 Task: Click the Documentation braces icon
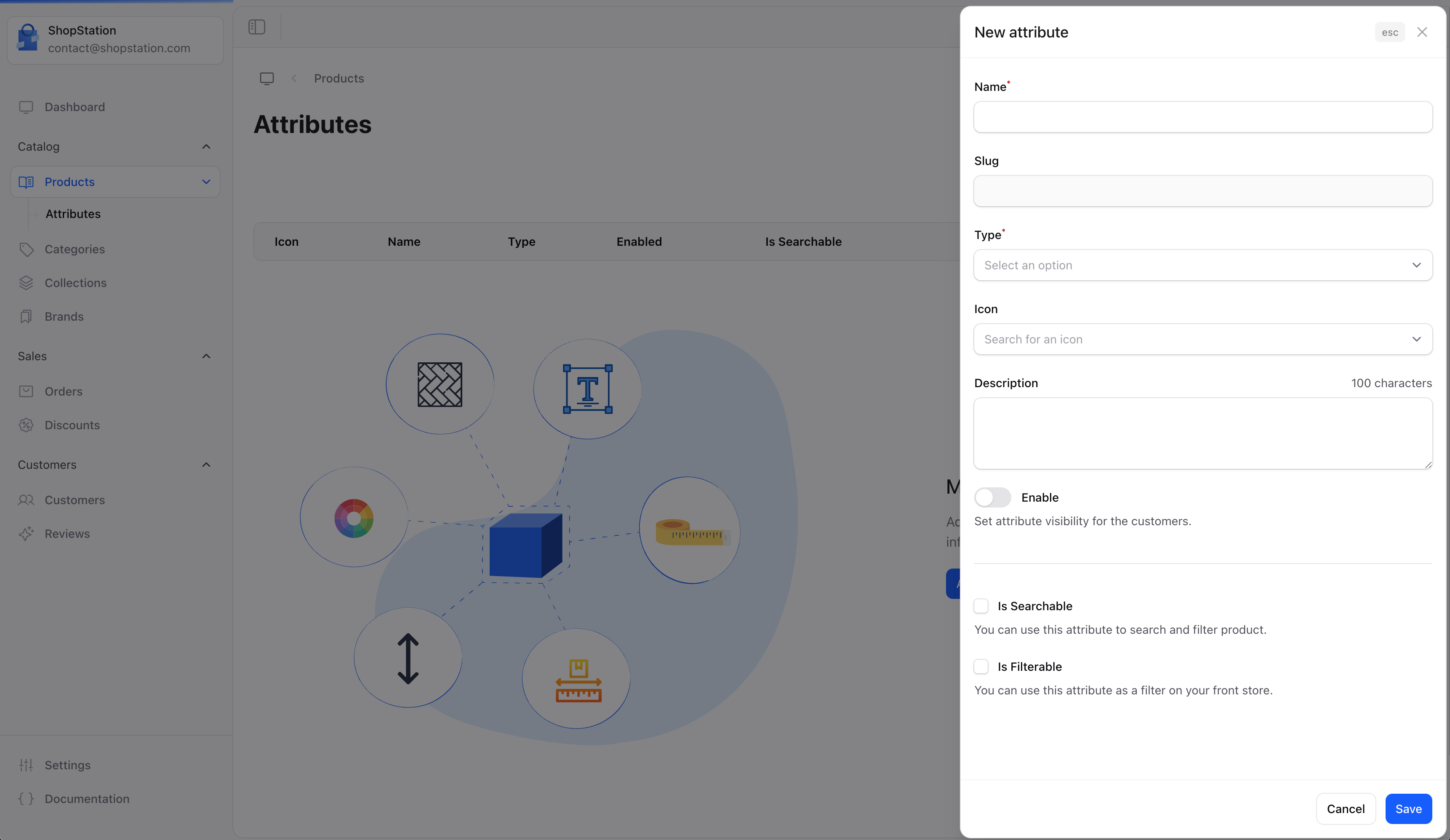tap(26, 799)
